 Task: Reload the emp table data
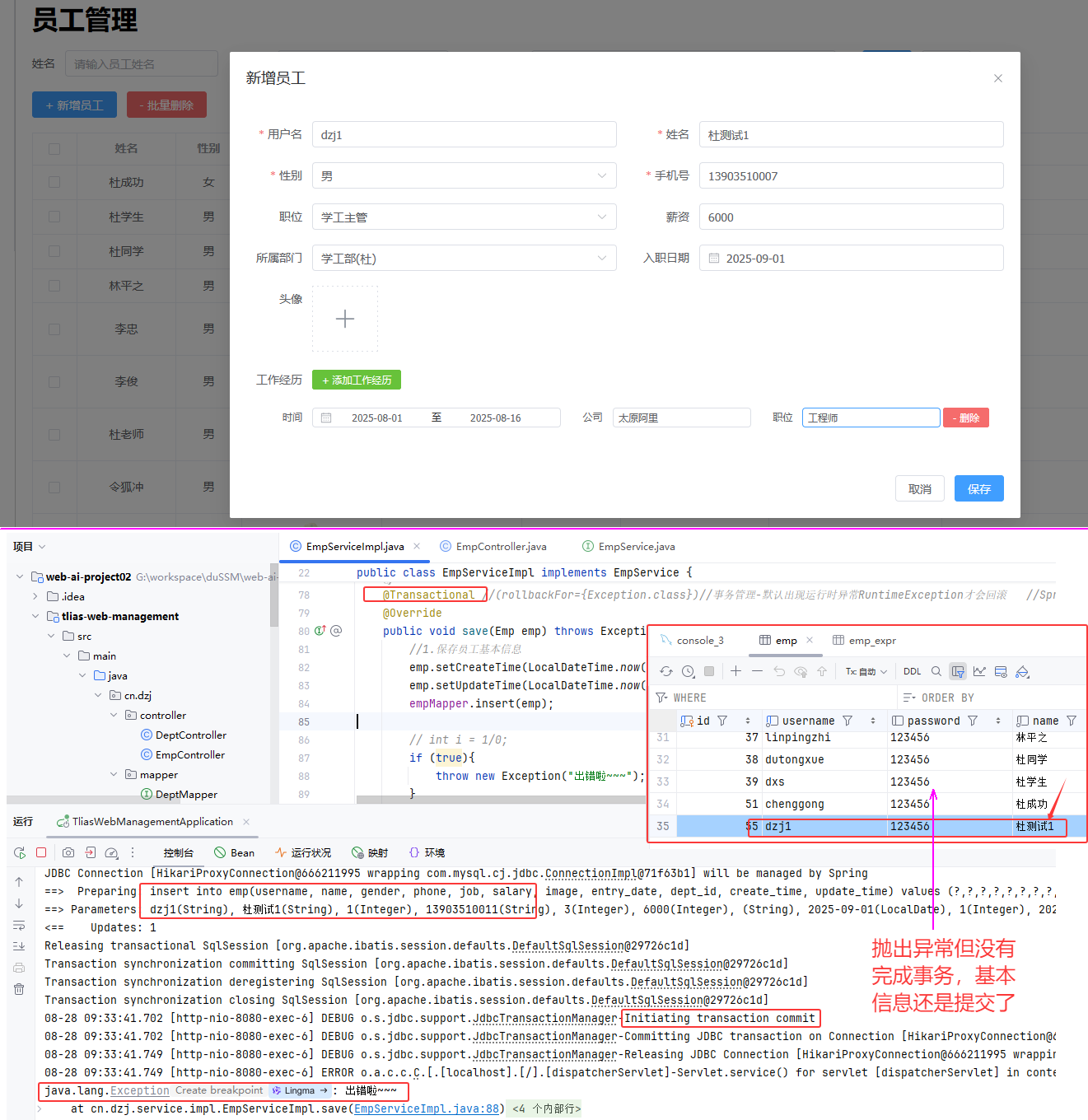coord(665,671)
